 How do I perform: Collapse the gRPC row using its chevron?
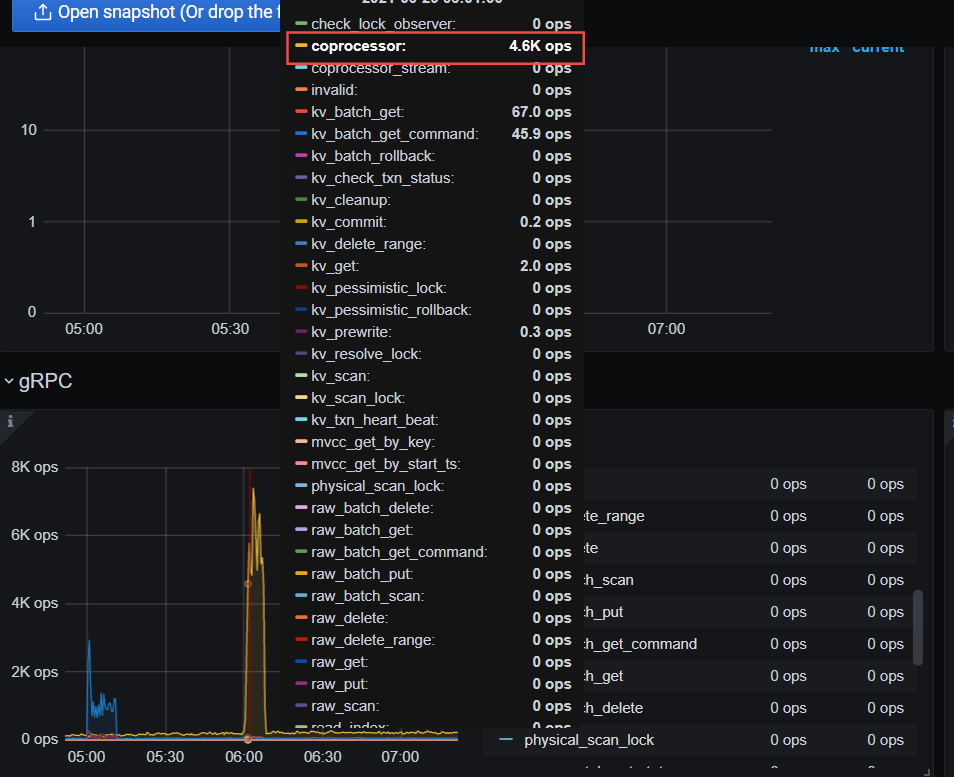(9, 381)
